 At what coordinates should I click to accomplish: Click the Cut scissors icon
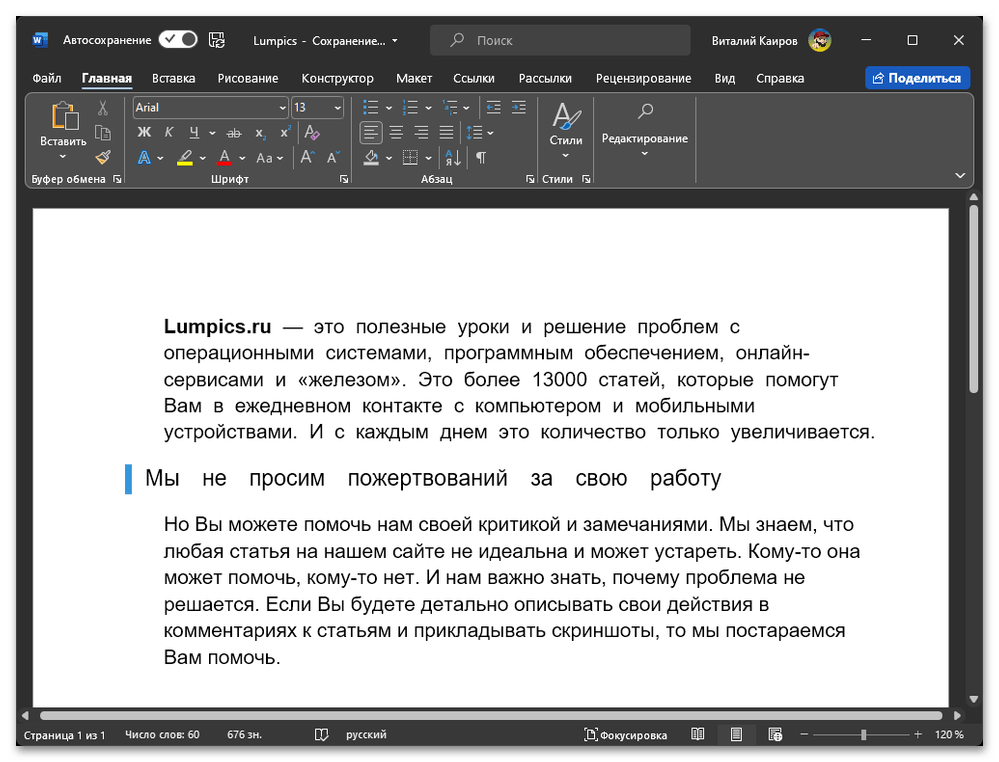point(103,108)
